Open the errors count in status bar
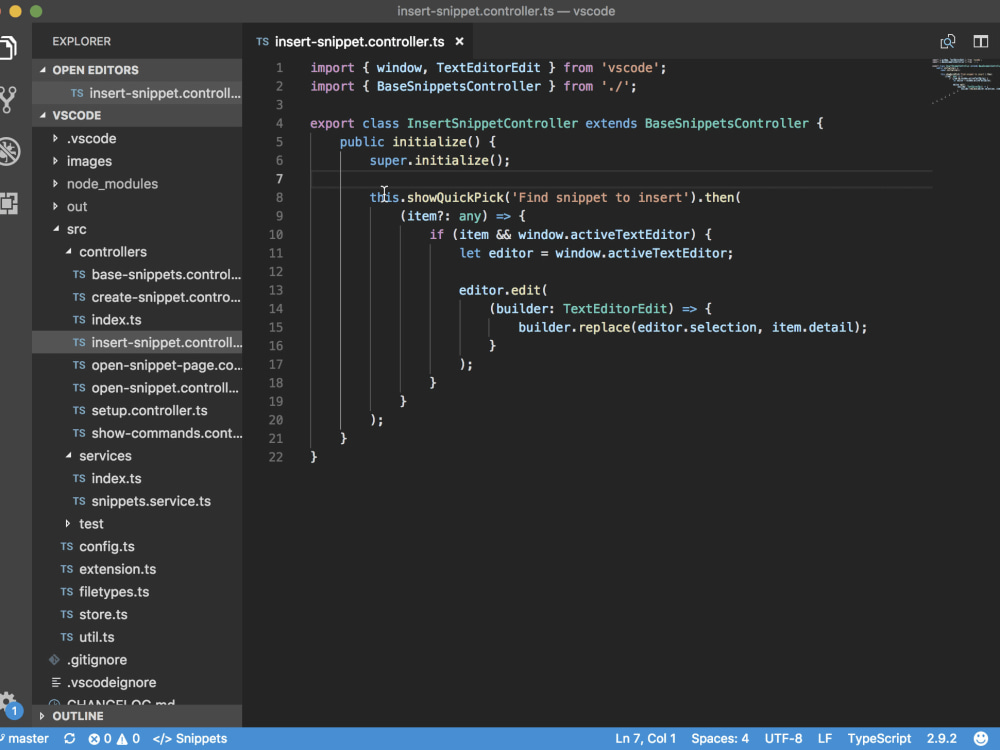 [100, 739]
